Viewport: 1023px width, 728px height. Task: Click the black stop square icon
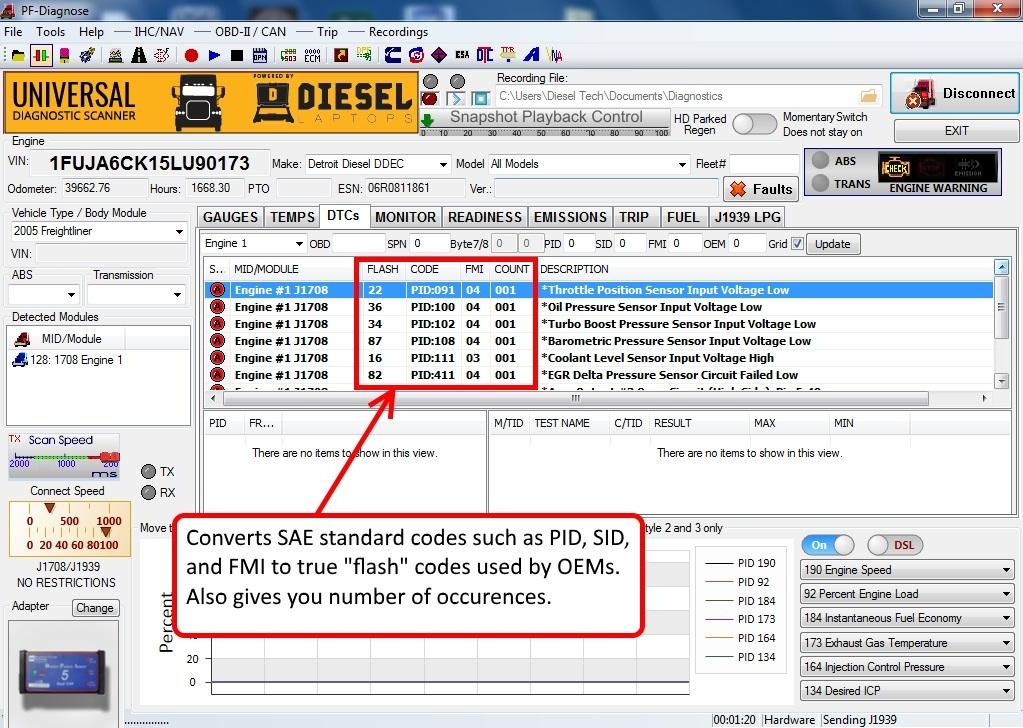tap(237, 55)
